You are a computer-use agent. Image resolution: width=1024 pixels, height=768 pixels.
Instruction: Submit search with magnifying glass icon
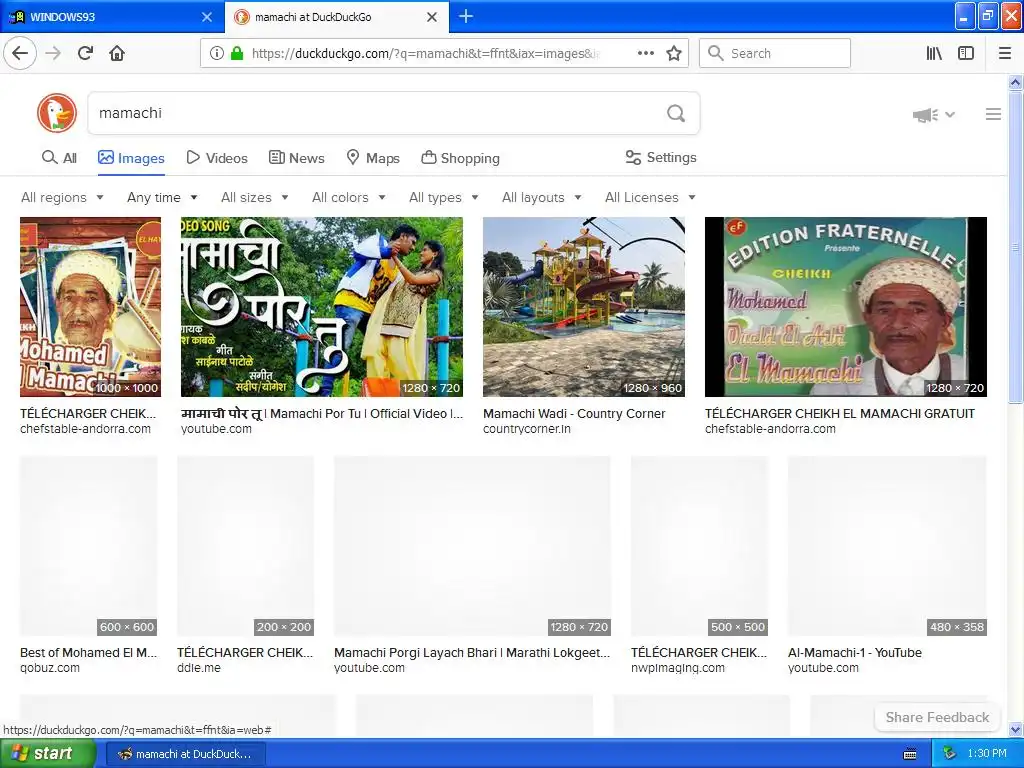[676, 114]
